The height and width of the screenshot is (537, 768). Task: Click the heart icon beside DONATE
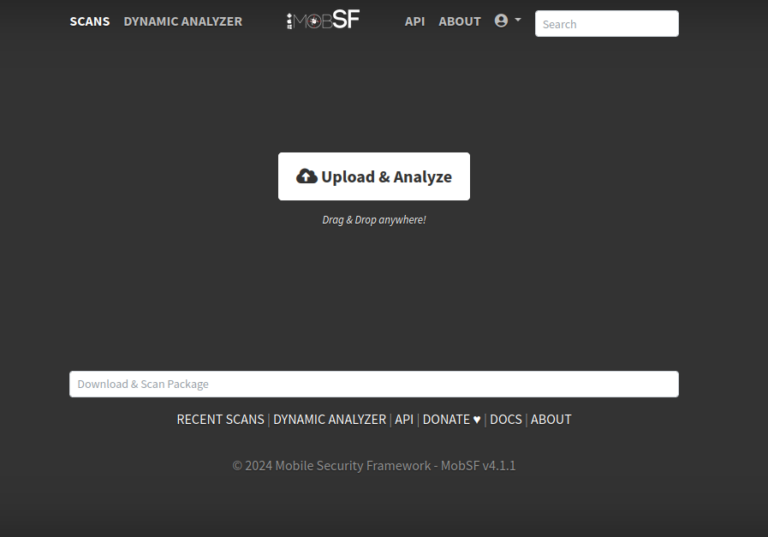click(x=477, y=420)
